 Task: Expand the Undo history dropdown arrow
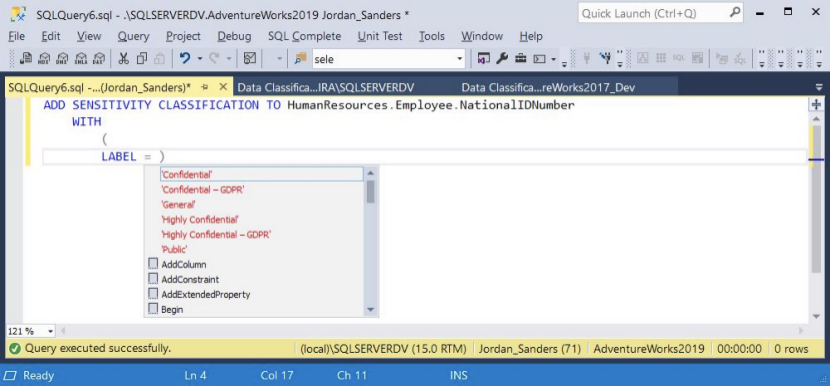pos(200,59)
